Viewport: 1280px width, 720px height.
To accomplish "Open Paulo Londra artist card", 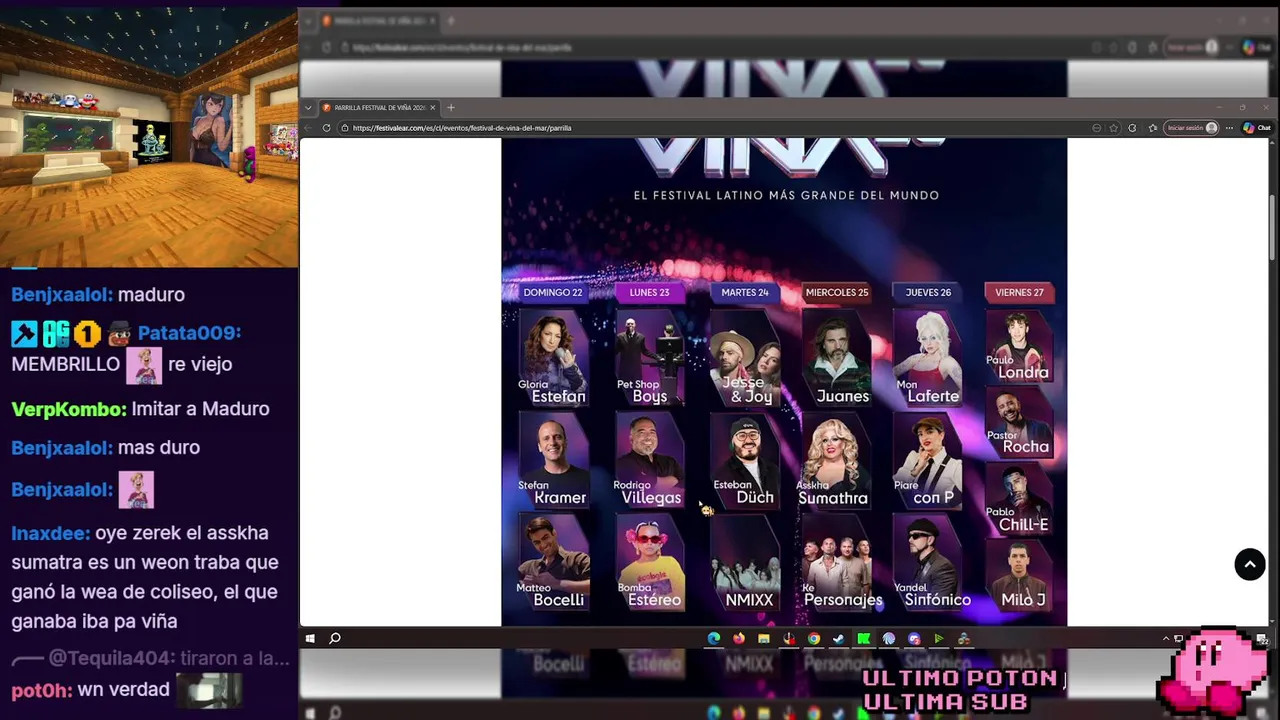I will coord(1020,346).
